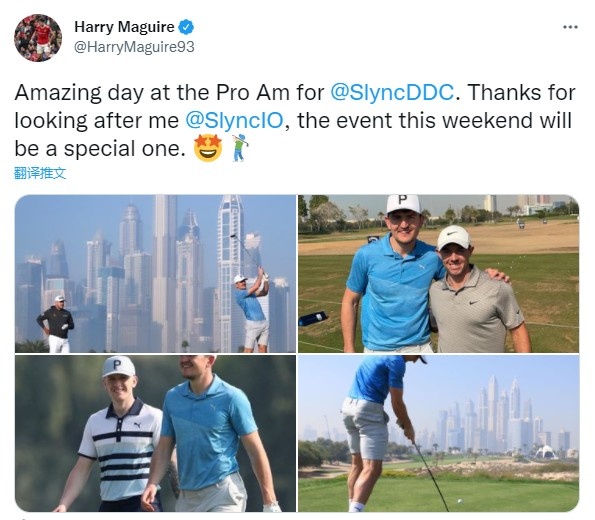Click the 翻译推文 translate tweet link
Viewport: 595px width, 520px height.
point(40,173)
